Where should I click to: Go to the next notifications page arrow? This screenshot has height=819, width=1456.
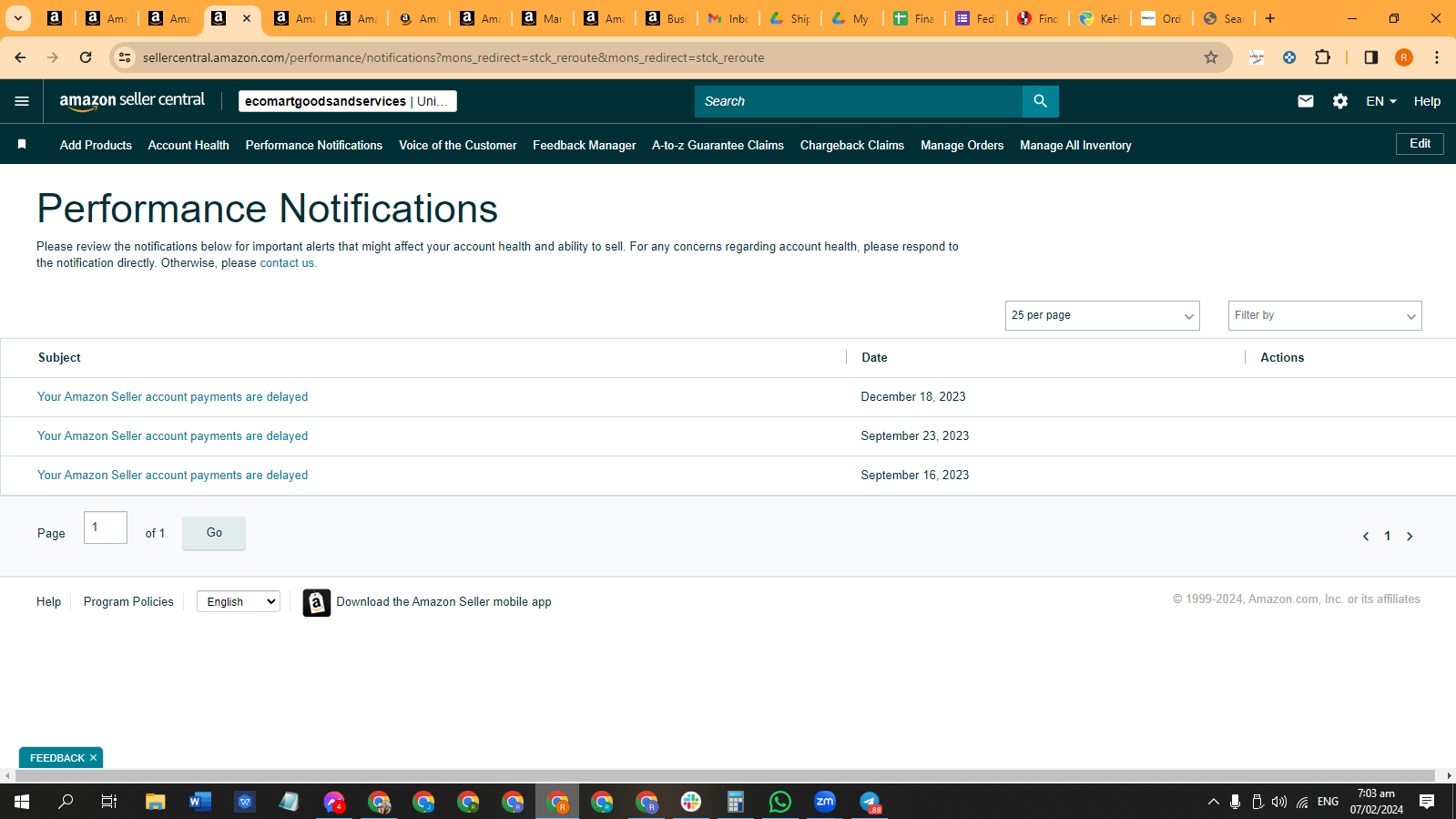1410,536
